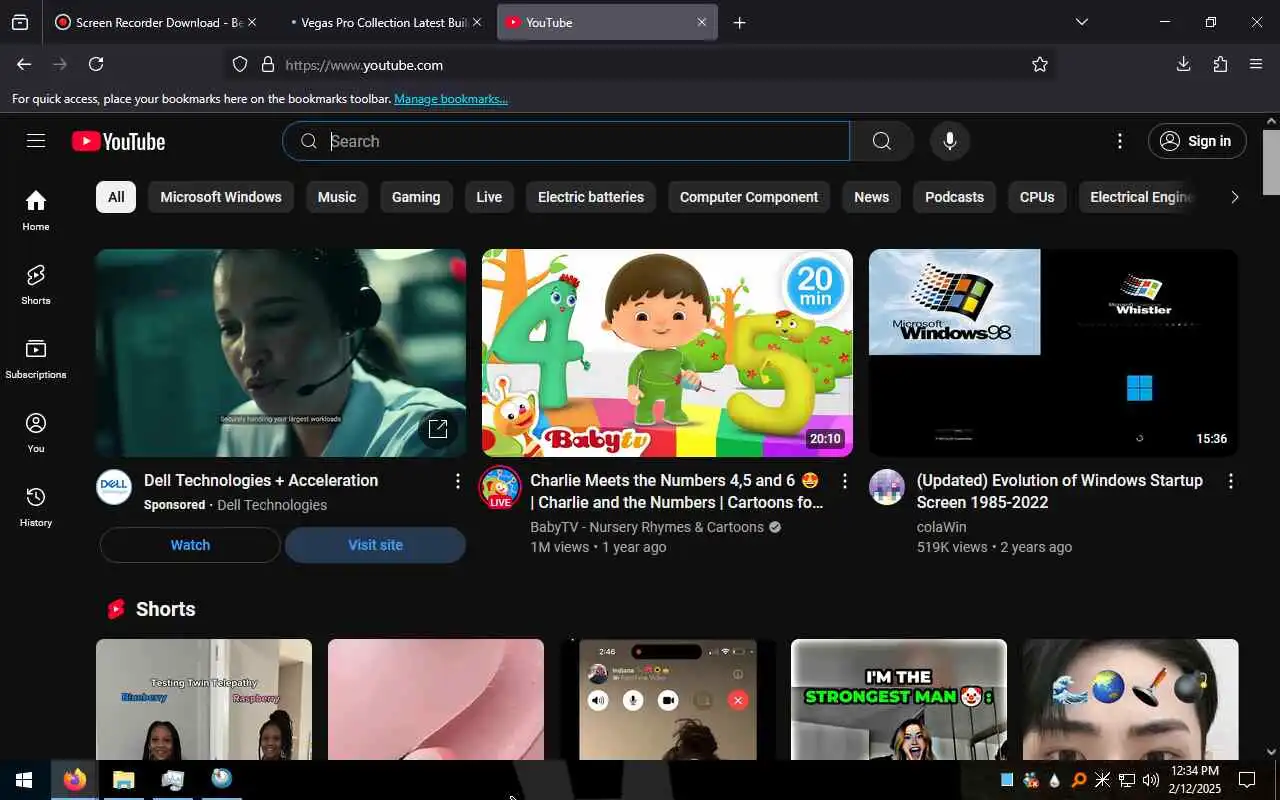Viewport: 1280px width, 800px height.
Task: Open the Charlie Meets the Numbers thumbnail
Action: click(667, 353)
